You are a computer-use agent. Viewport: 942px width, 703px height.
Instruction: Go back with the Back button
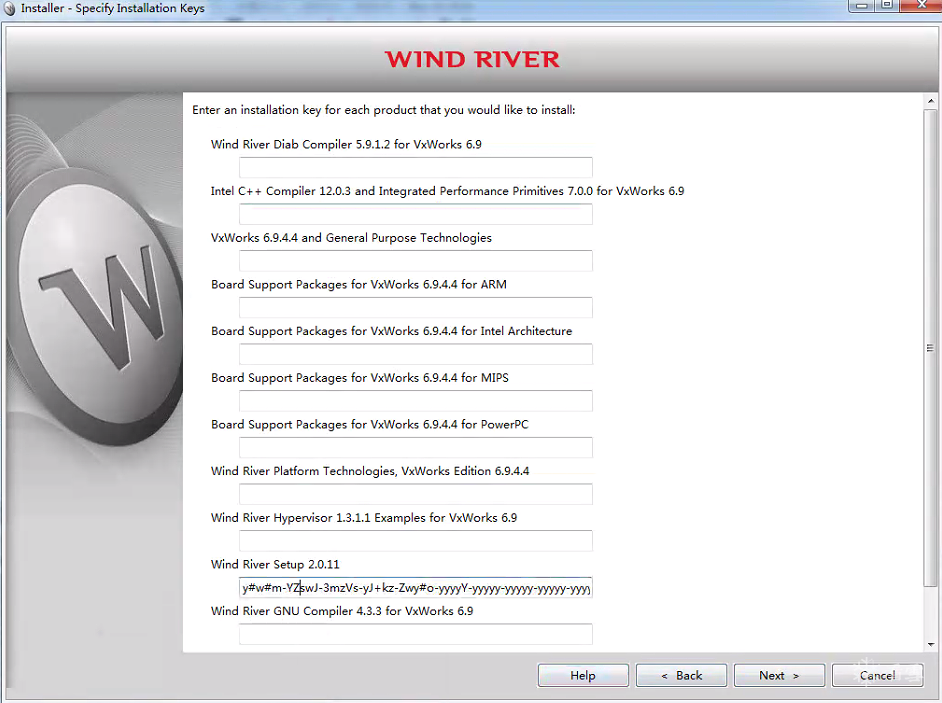pyautogui.click(x=681, y=675)
